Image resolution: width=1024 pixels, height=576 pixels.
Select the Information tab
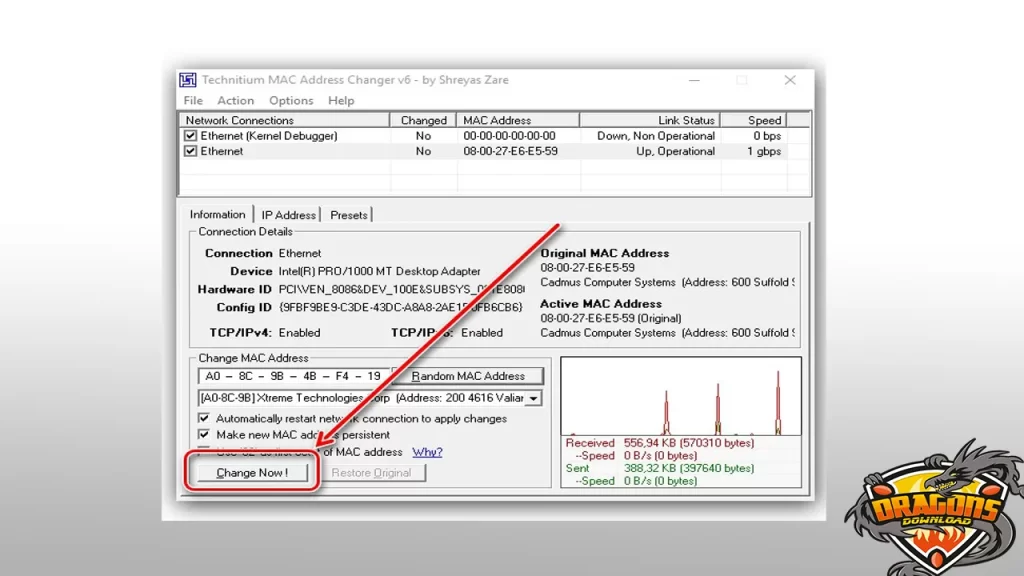click(217, 214)
